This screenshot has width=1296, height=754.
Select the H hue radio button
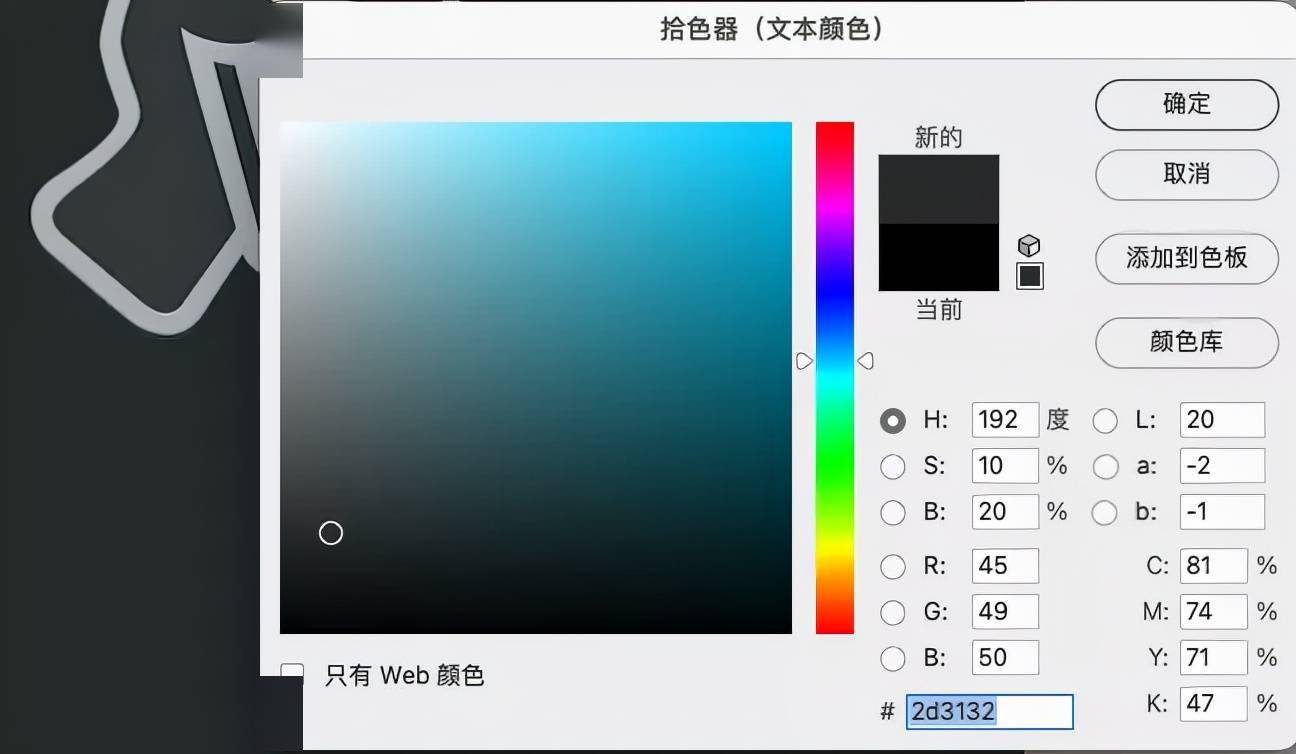pos(892,421)
